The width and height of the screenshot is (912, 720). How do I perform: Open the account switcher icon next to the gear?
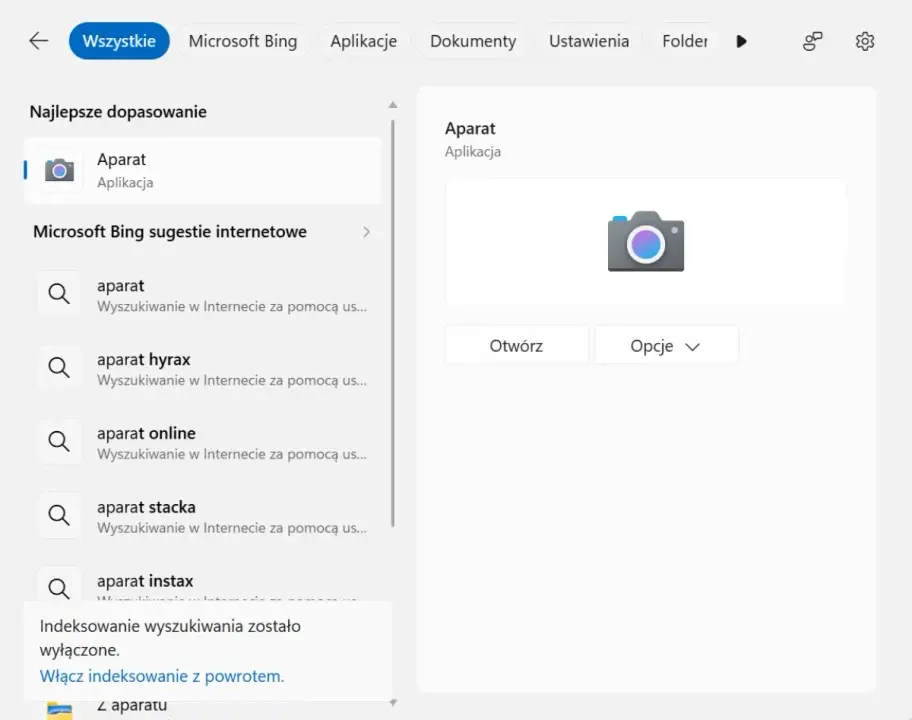pos(813,41)
